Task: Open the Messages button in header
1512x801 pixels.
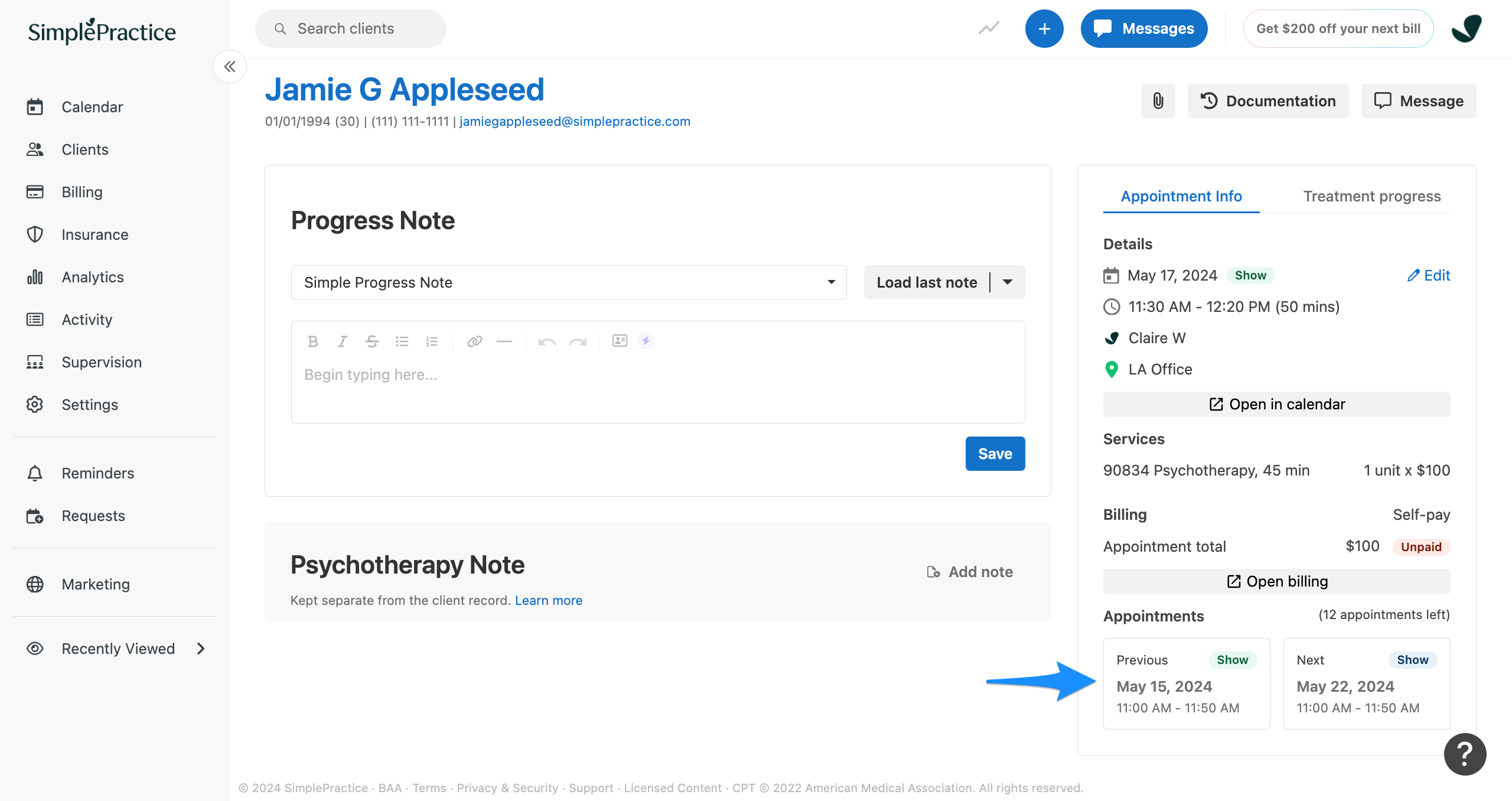Action: point(1144,28)
